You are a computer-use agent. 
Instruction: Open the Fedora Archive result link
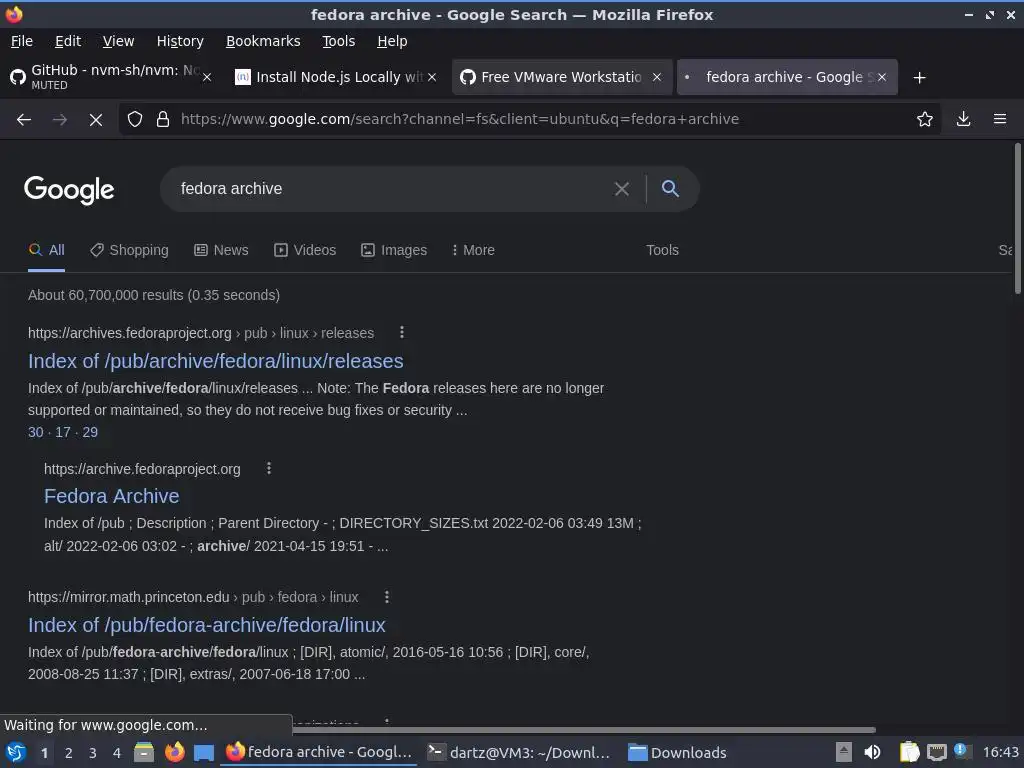(x=112, y=496)
